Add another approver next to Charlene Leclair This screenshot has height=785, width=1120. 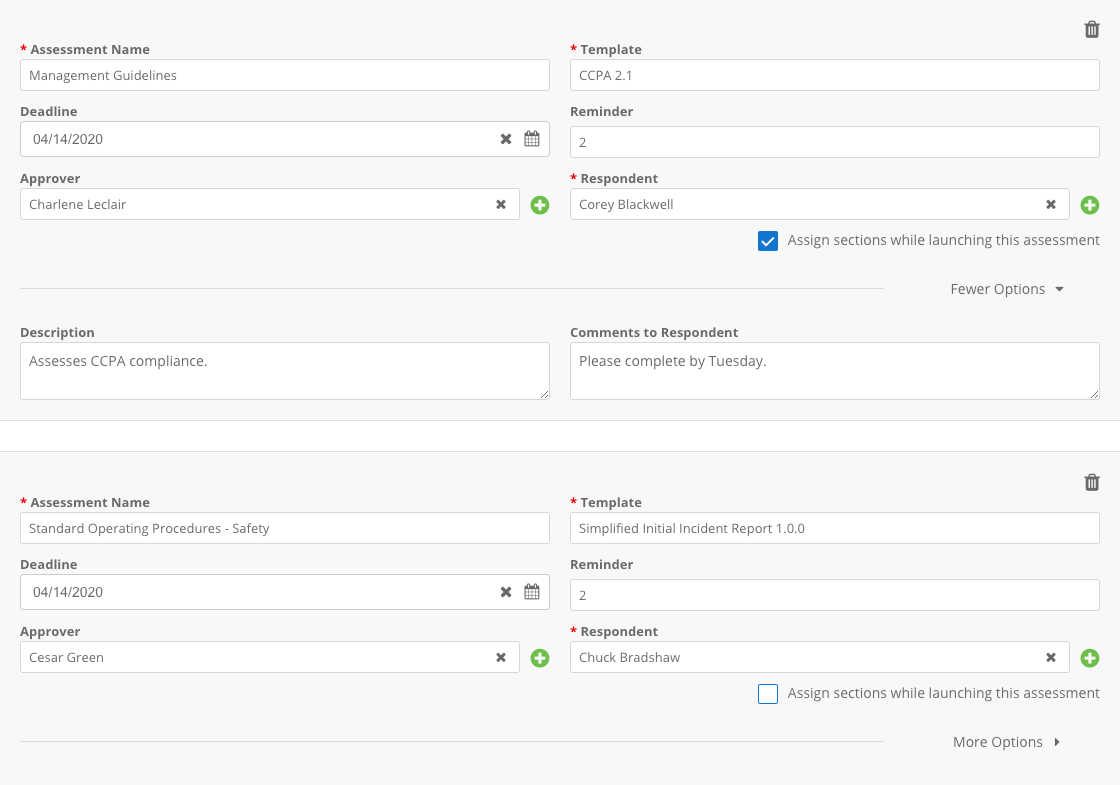(x=540, y=205)
